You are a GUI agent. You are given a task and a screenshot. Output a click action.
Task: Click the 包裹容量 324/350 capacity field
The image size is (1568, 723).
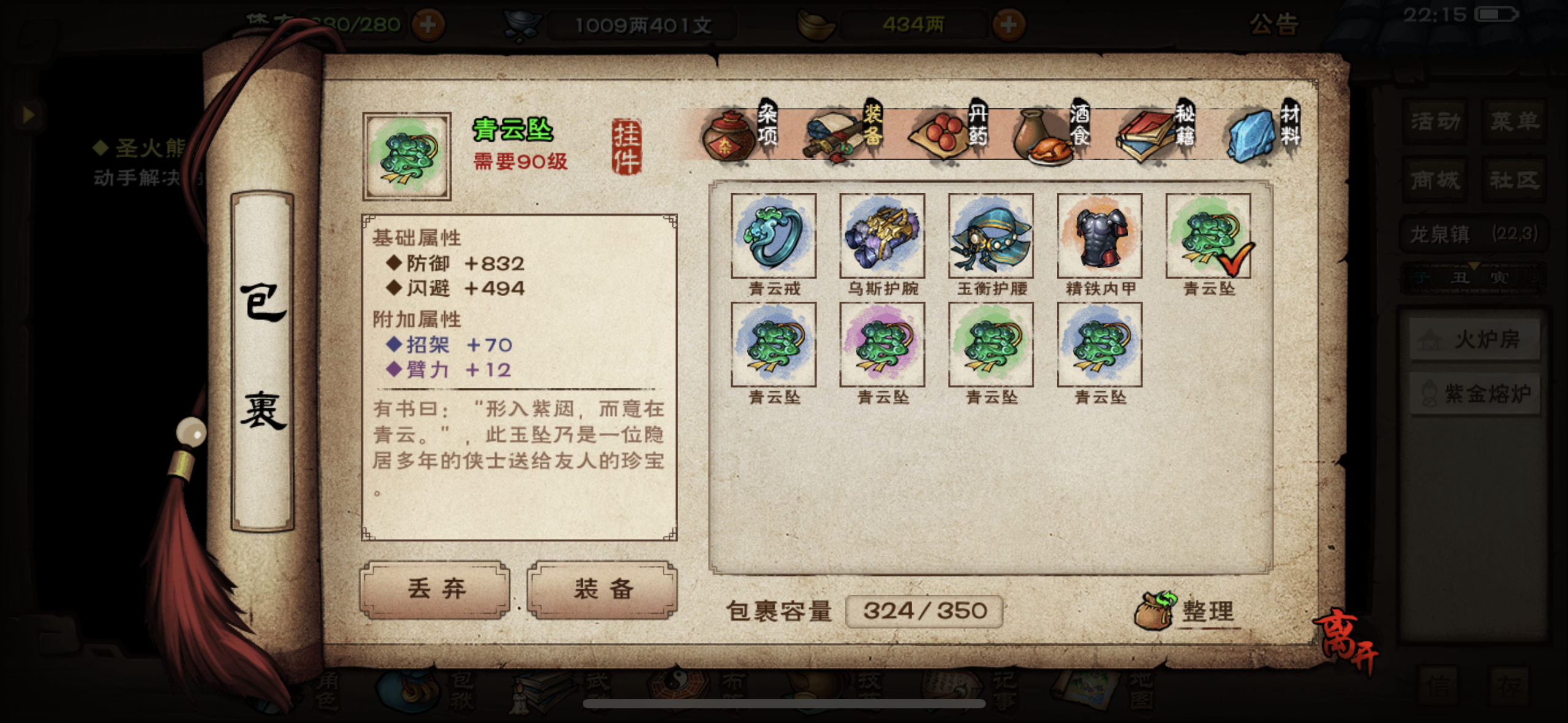click(x=924, y=611)
